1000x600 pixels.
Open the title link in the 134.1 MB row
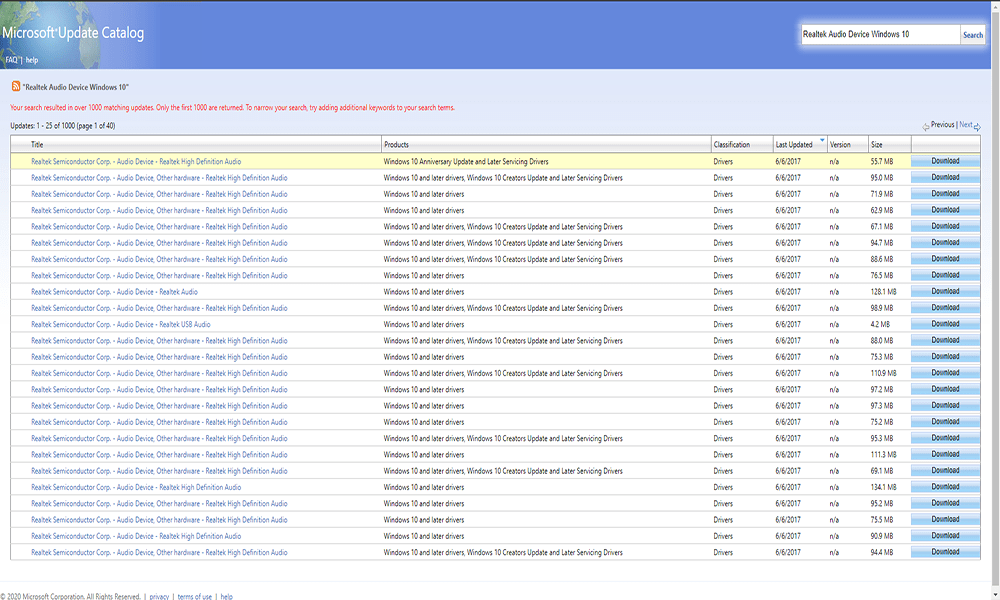pyautogui.click(x=136, y=488)
